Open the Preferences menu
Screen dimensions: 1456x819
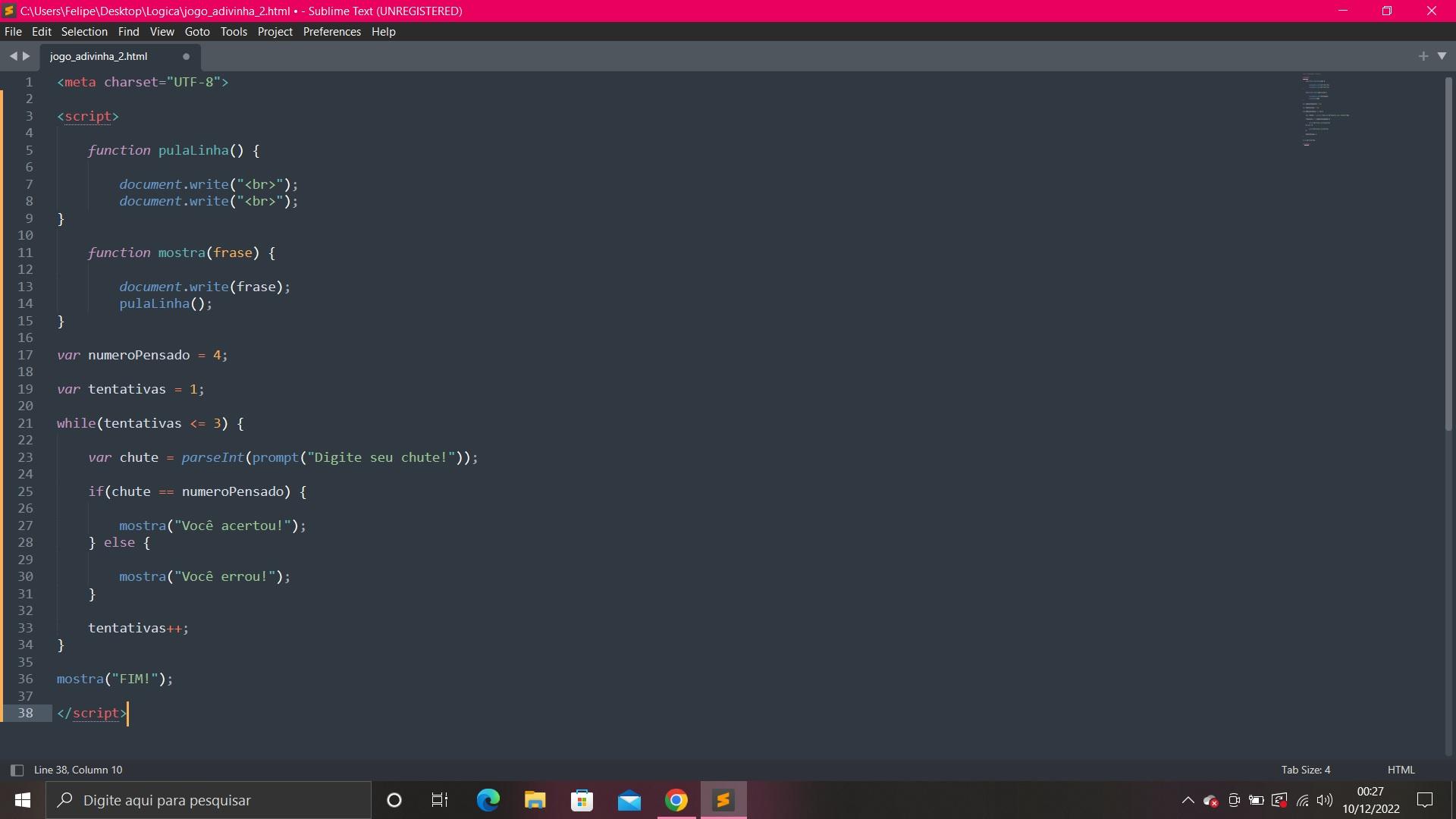pyautogui.click(x=331, y=32)
